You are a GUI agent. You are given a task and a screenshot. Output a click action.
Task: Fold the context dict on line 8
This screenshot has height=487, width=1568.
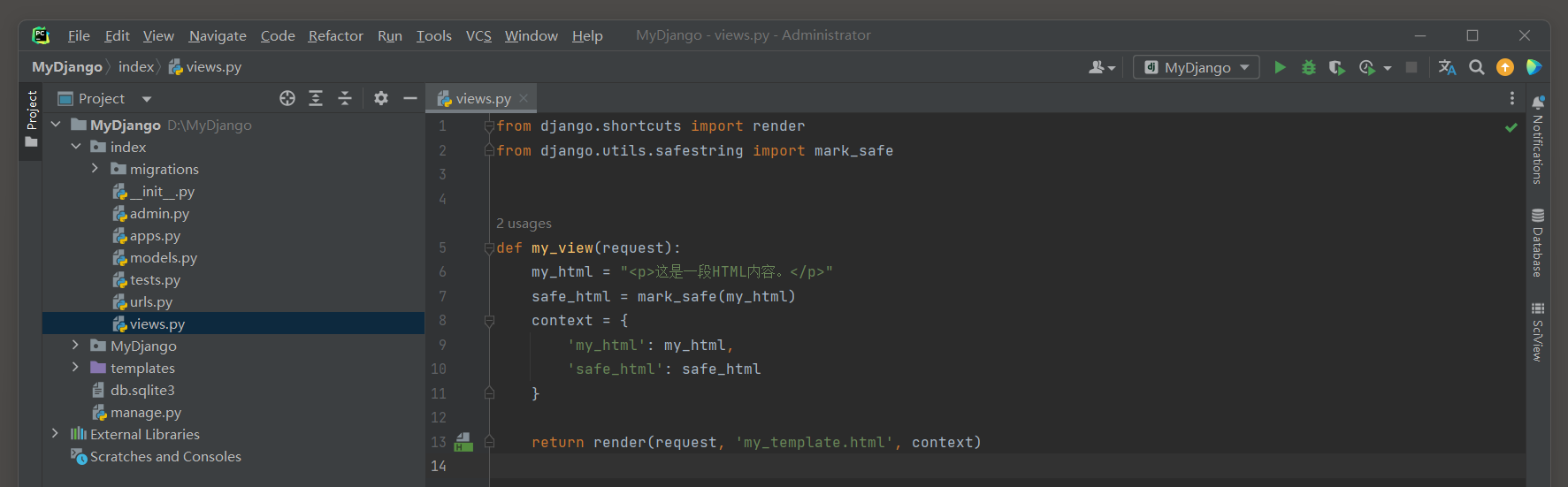489,321
